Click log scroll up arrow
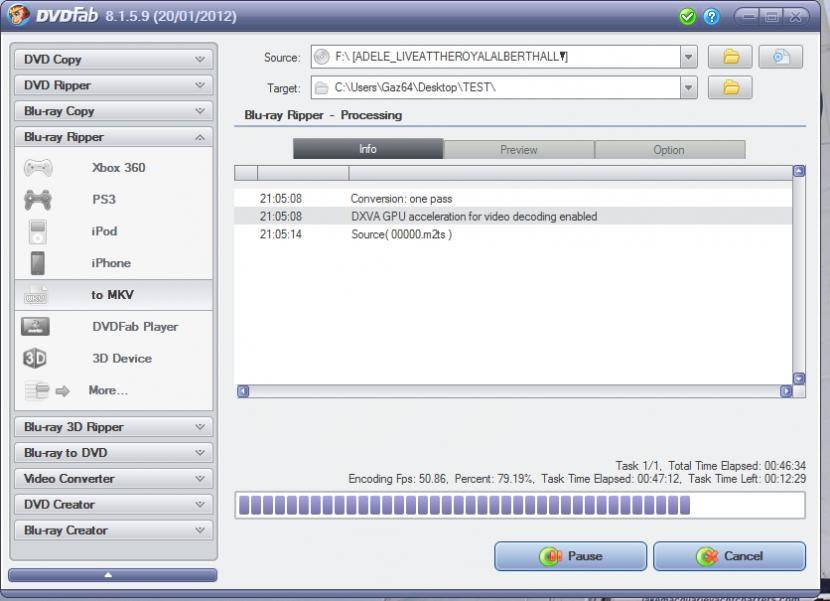 tap(799, 171)
